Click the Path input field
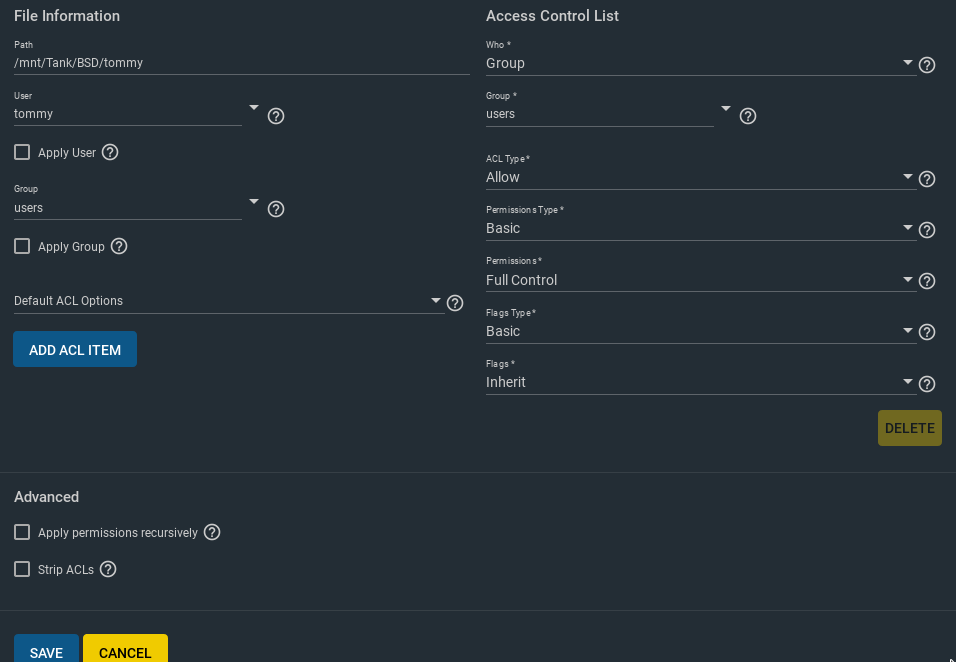This screenshot has width=956, height=662. (x=241, y=63)
